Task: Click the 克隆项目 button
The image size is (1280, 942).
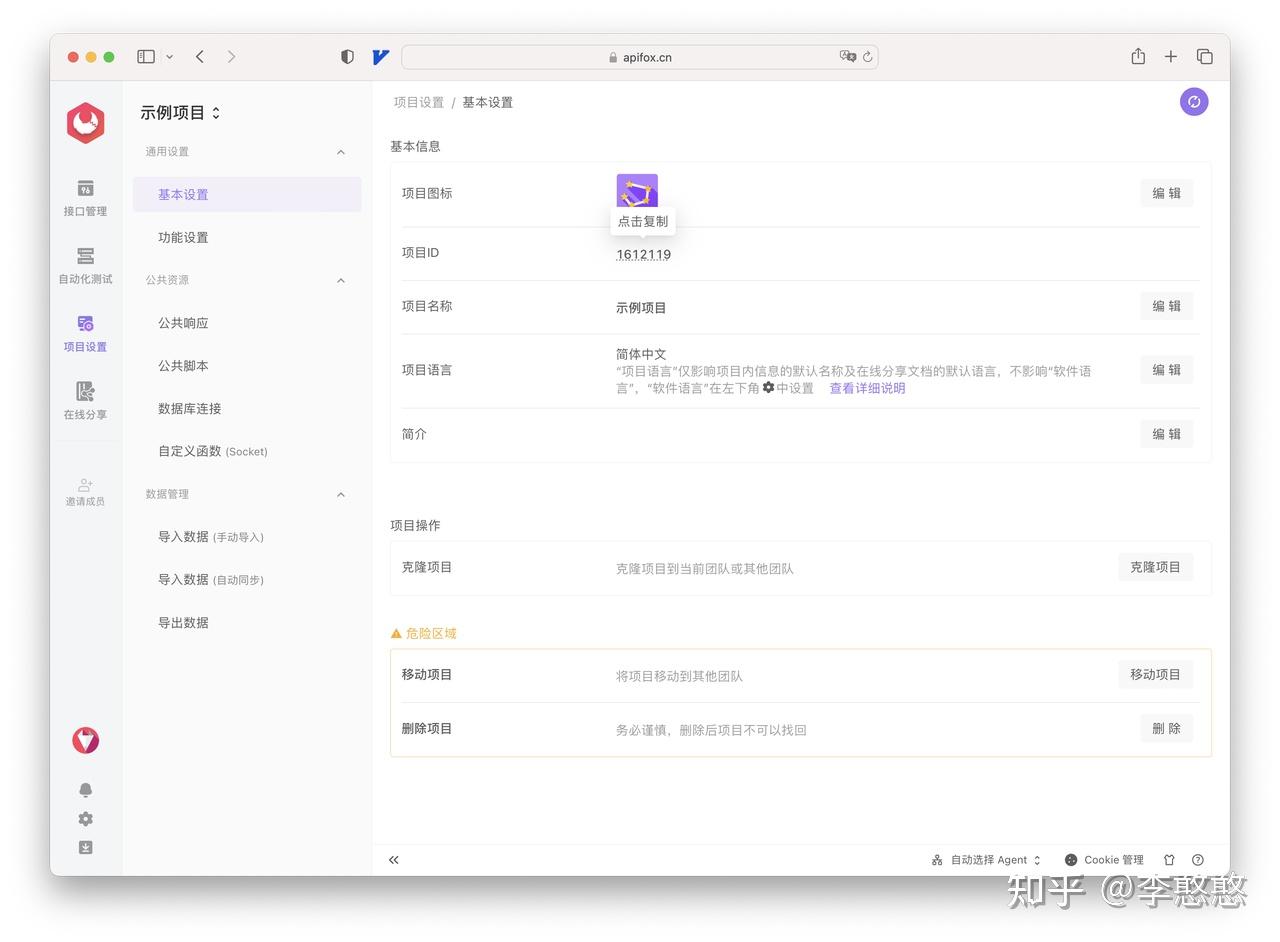Action: [1155, 566]
